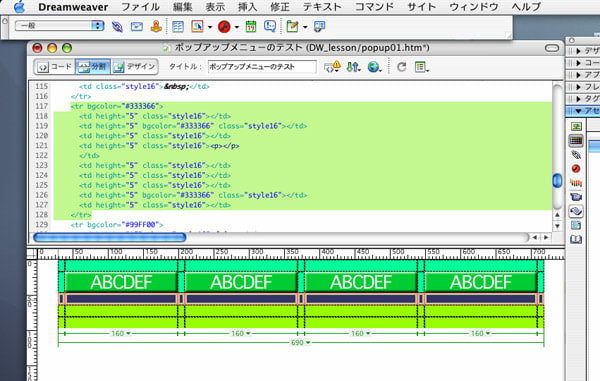The width and height of the screenshot is (600, 381).
Task: Show Scripts category in Assets panel
Action: [576, 211]
